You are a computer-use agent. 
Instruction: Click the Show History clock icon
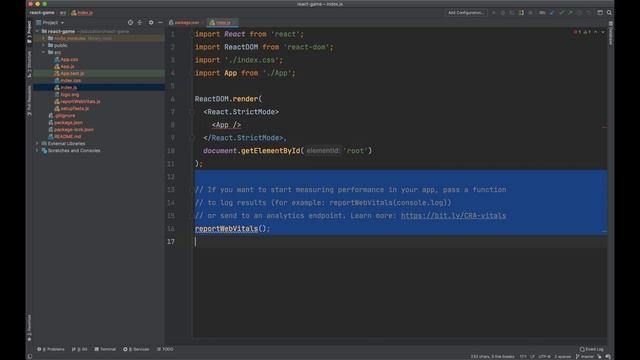point(579,13)
